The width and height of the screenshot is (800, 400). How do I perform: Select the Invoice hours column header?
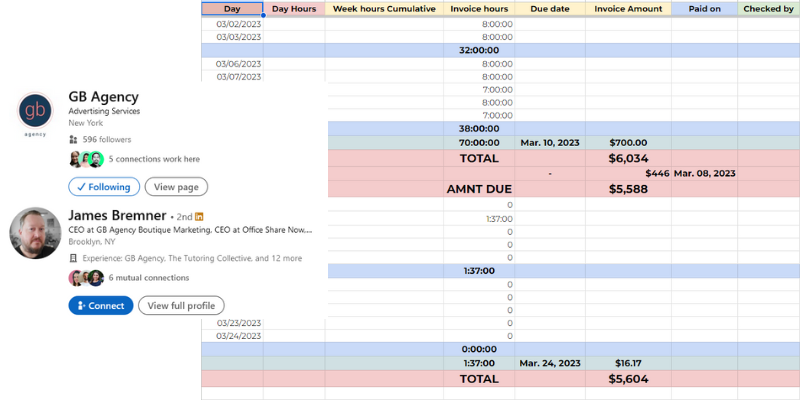(x=479, y=9)
